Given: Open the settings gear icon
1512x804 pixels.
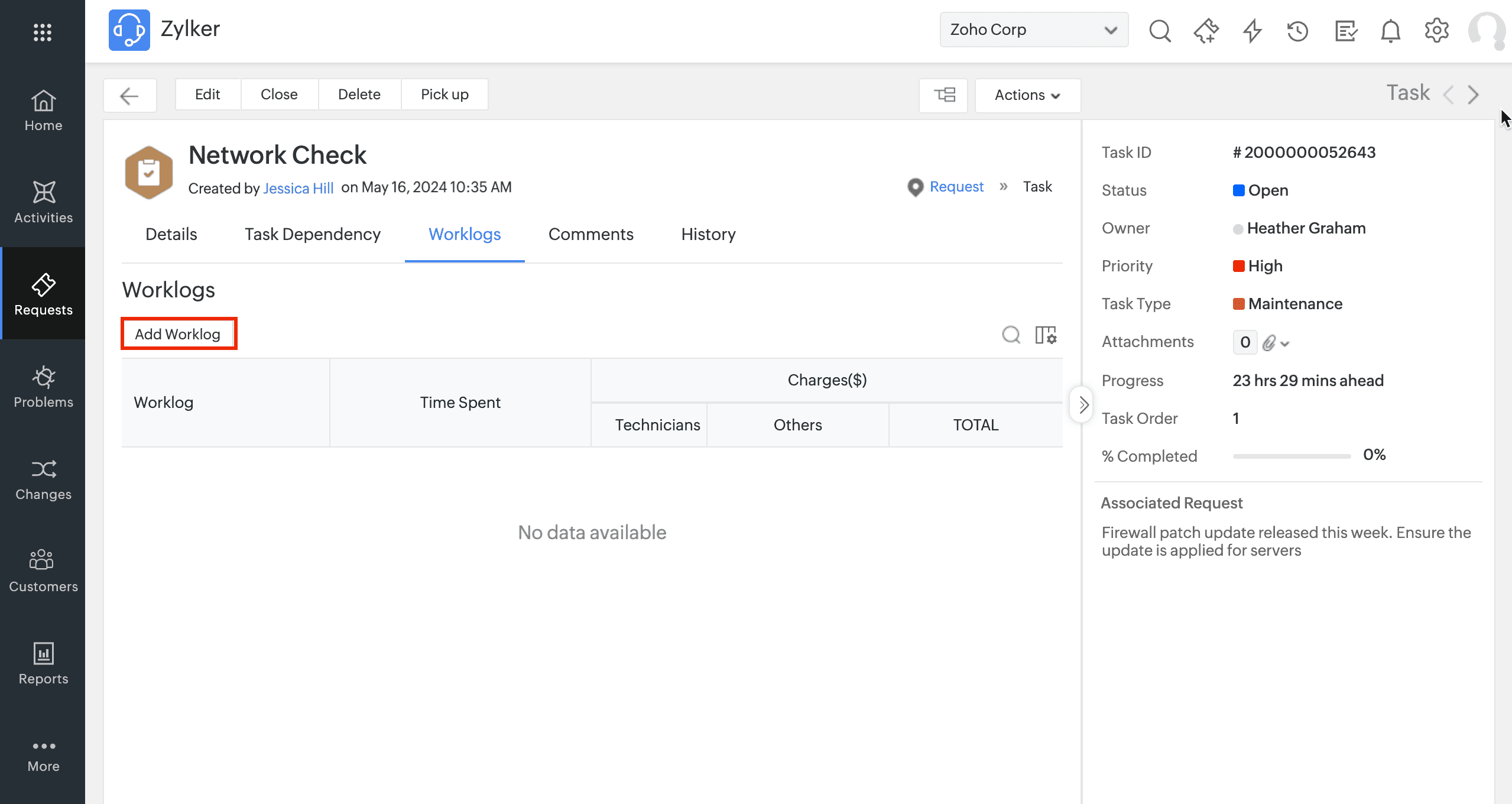Looking at the screenshot, I should click(x=1436, y=31).
